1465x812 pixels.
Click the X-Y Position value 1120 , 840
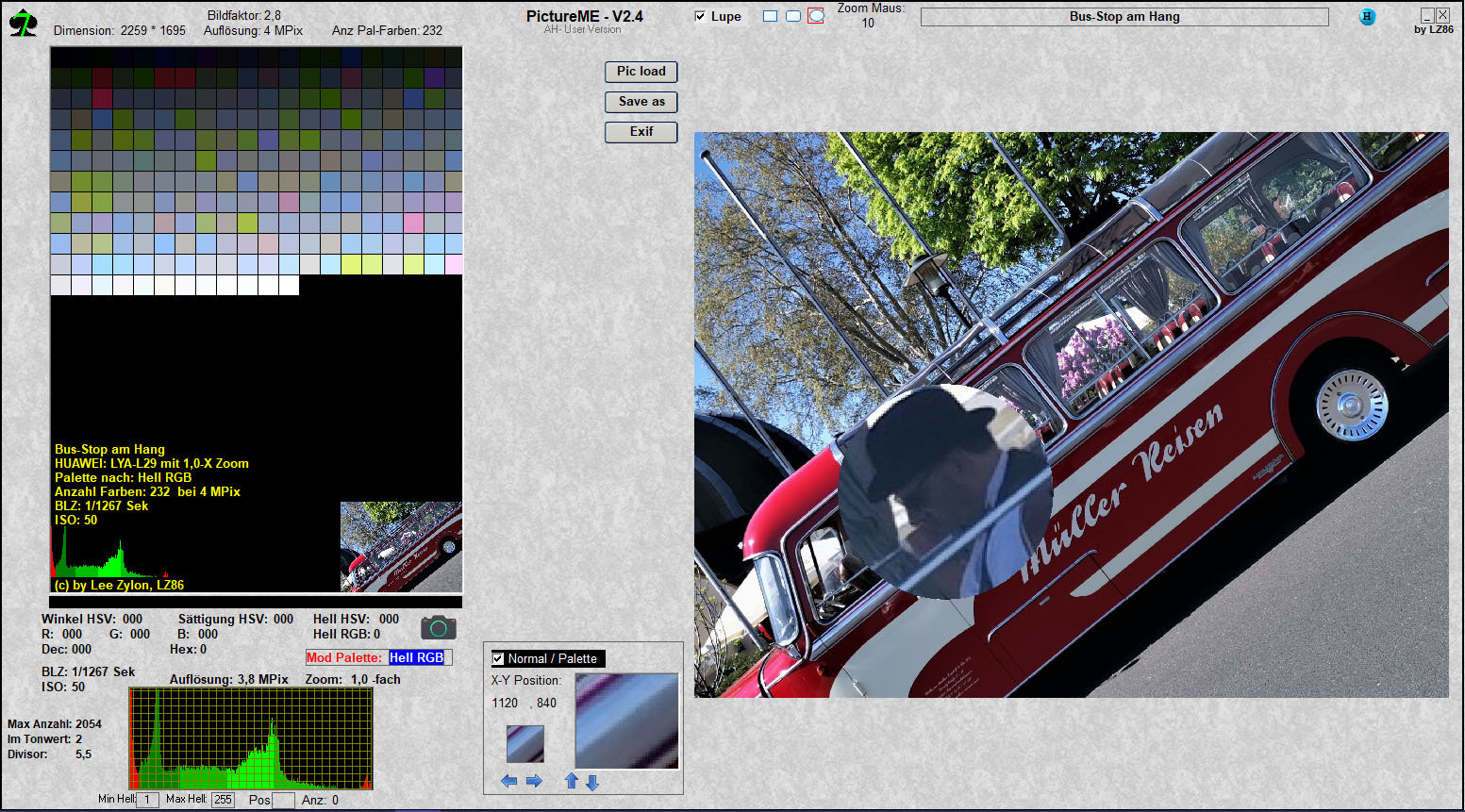coord(524,703)
